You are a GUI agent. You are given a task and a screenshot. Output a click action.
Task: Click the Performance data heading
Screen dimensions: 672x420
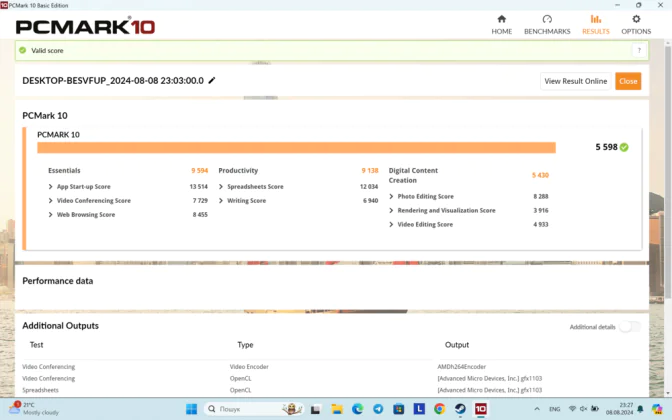[57, 281]
